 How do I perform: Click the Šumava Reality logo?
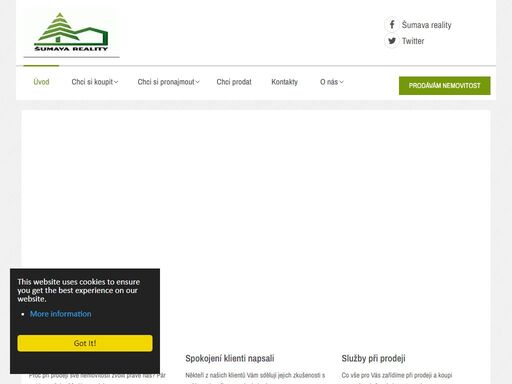(x=71, y=32)
